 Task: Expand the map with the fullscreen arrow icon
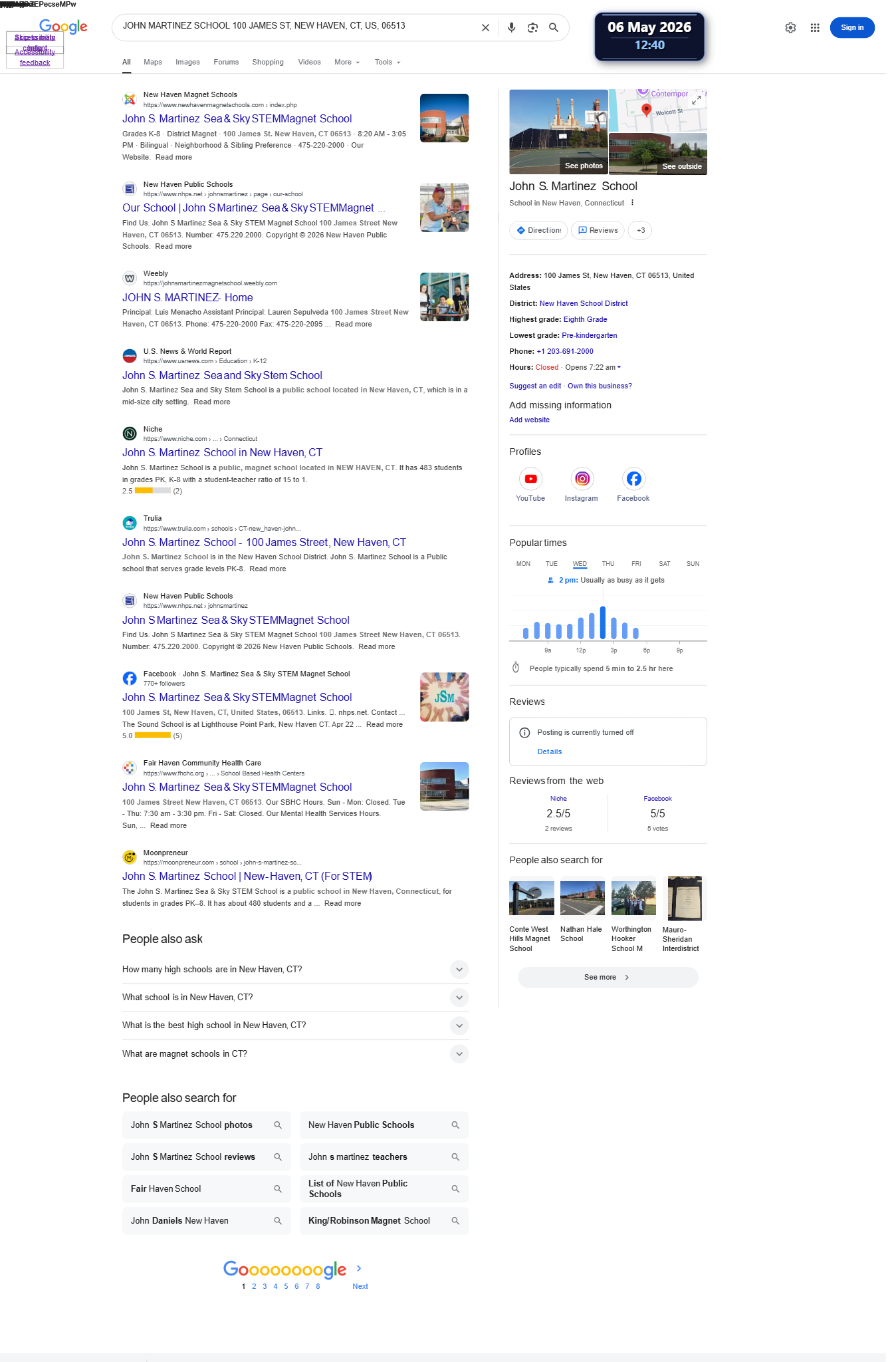pos(697,100)
